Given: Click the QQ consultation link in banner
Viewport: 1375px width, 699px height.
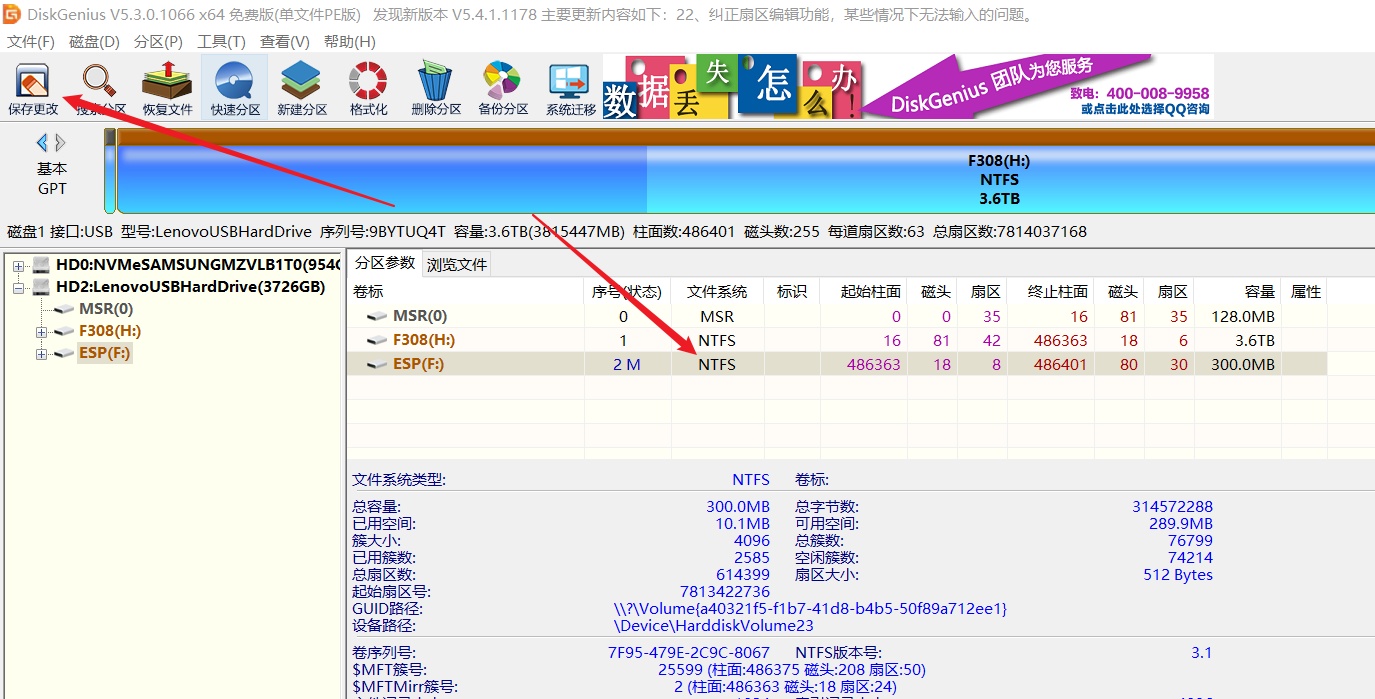Looking at the screenshot, I should pyautogui.click(x=1145, y=109).
